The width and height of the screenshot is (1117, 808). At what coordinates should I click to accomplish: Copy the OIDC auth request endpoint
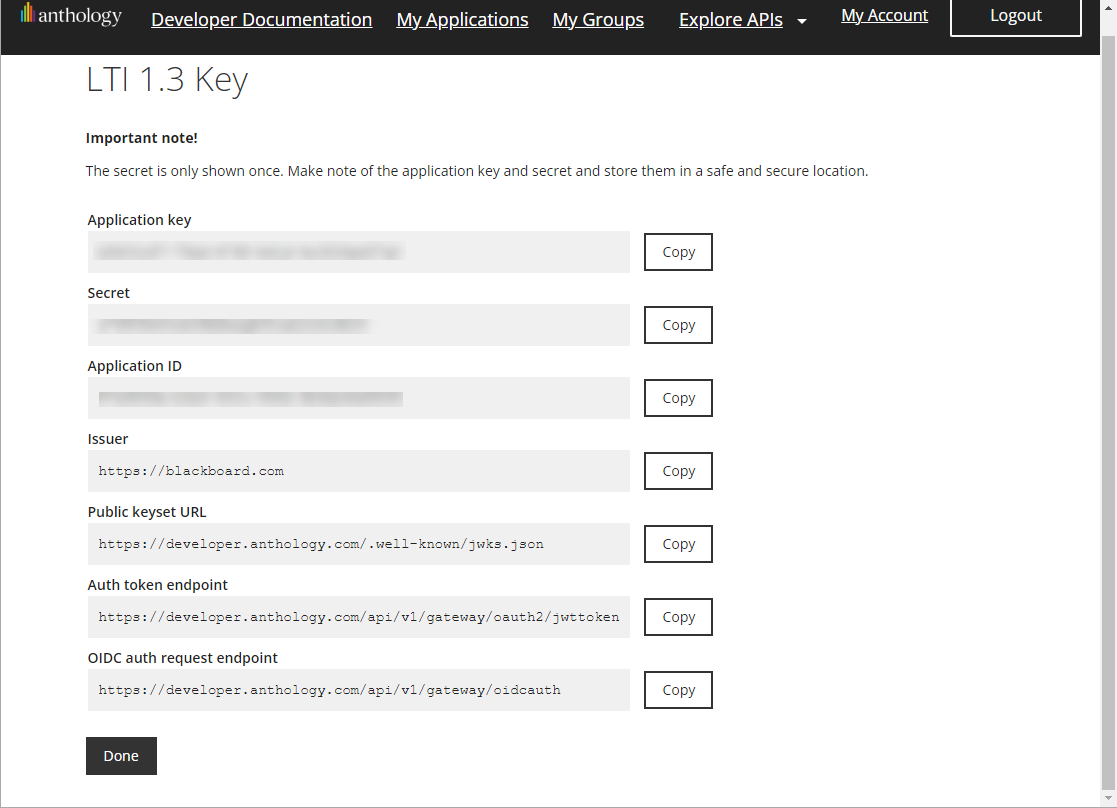click(678, 690)
